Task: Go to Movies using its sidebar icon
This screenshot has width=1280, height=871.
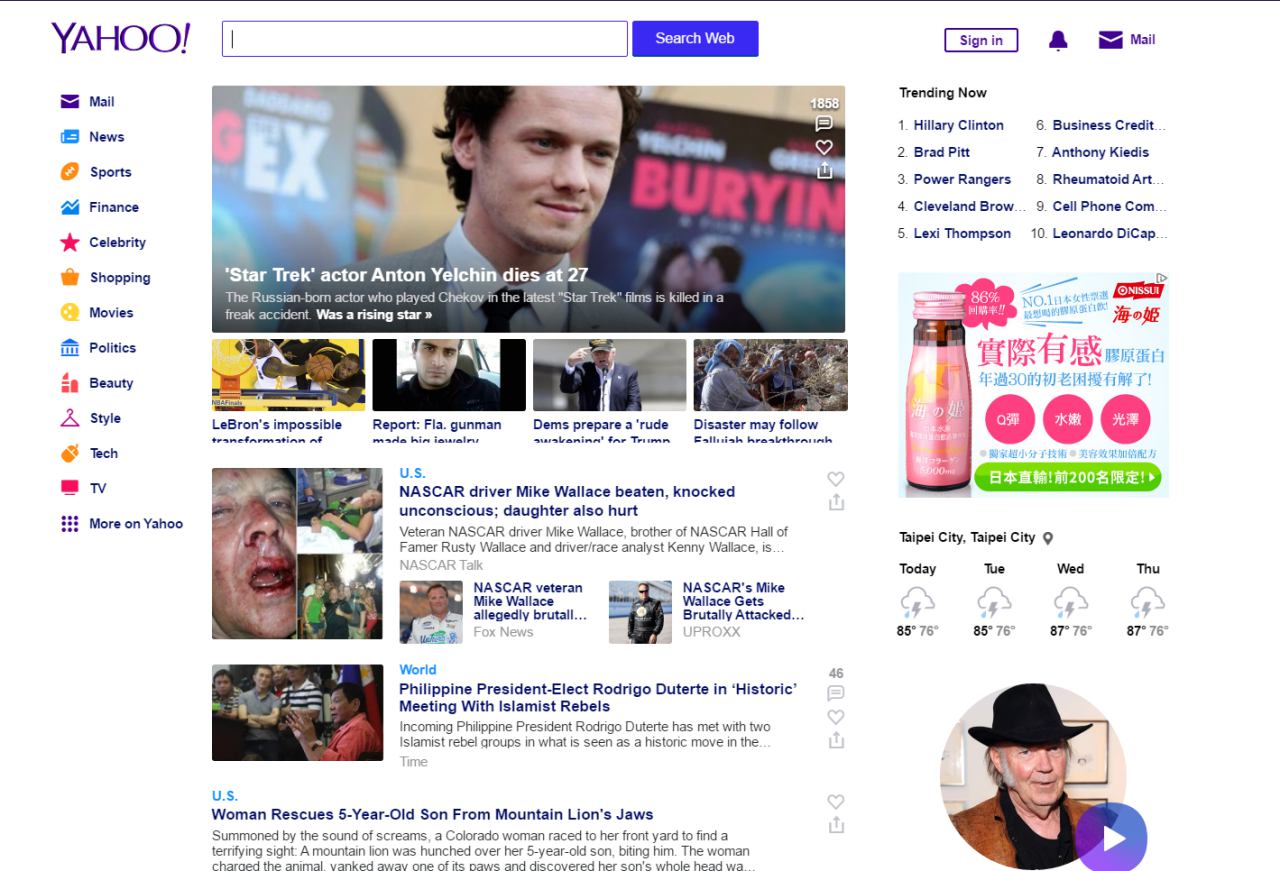Action: [70, 312]
